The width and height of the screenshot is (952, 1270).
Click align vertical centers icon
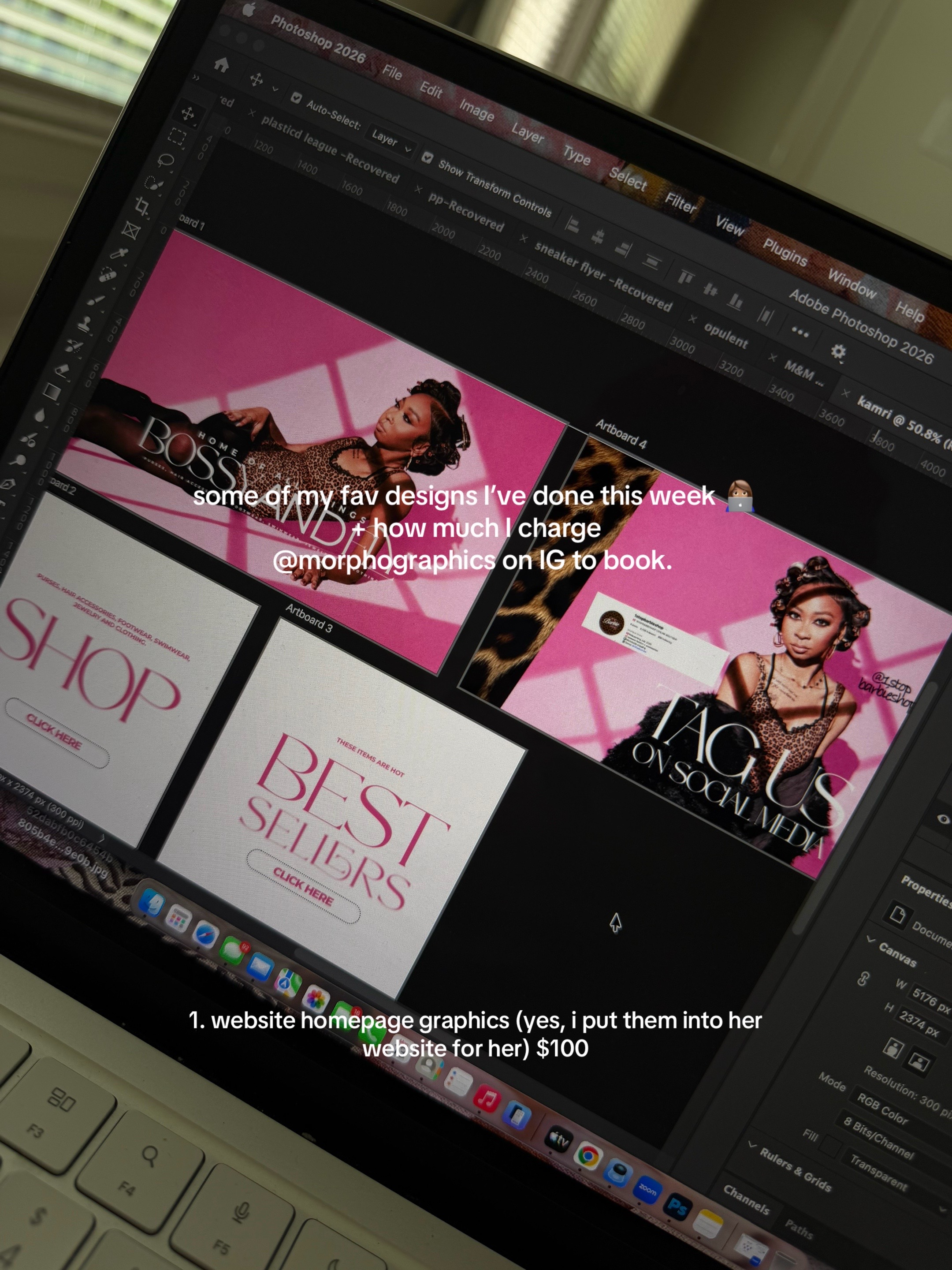pos(710,289)
